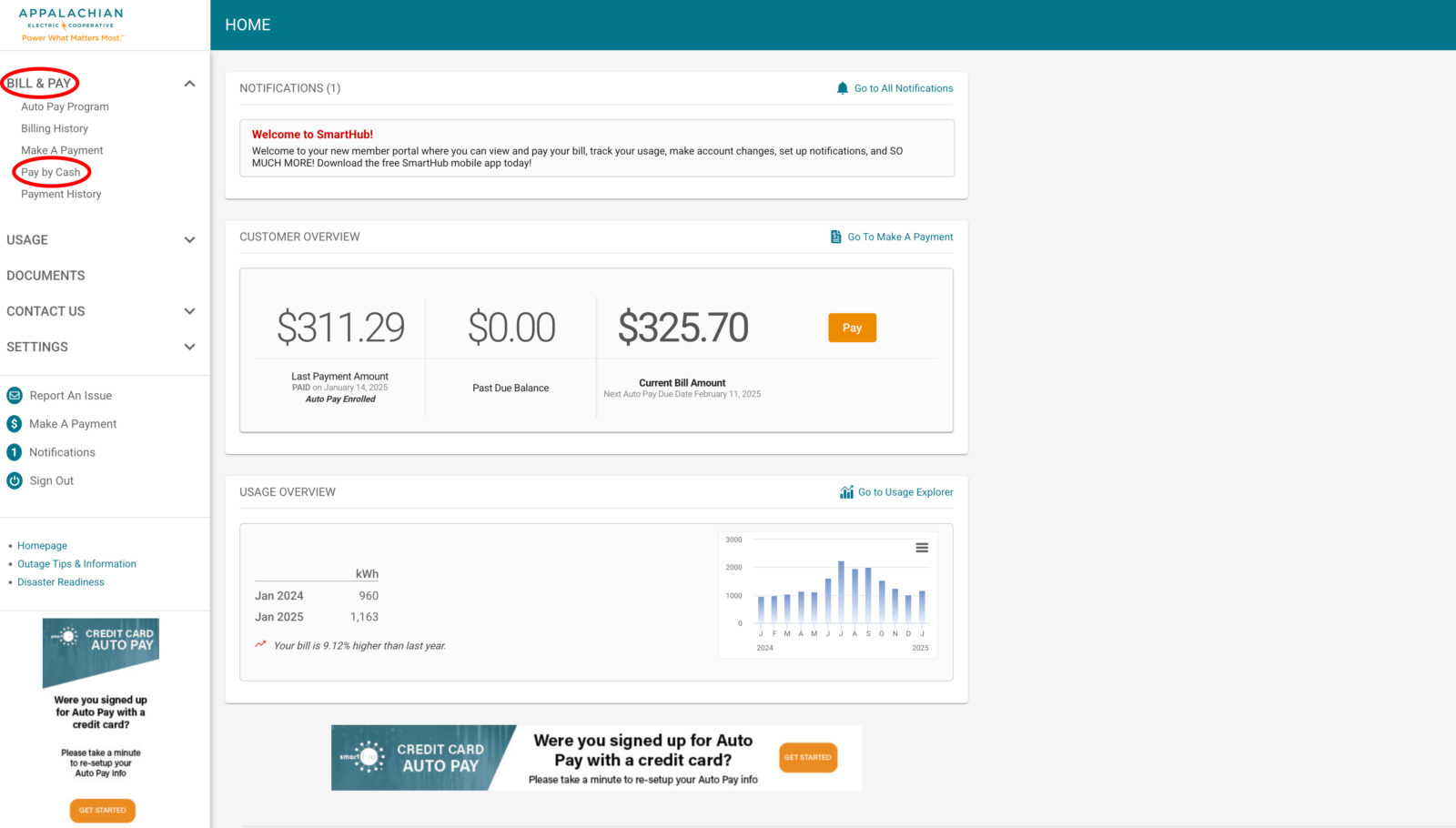Select Pay by Cash in sidebar
1456x828 pixels.
pos(51,172)
